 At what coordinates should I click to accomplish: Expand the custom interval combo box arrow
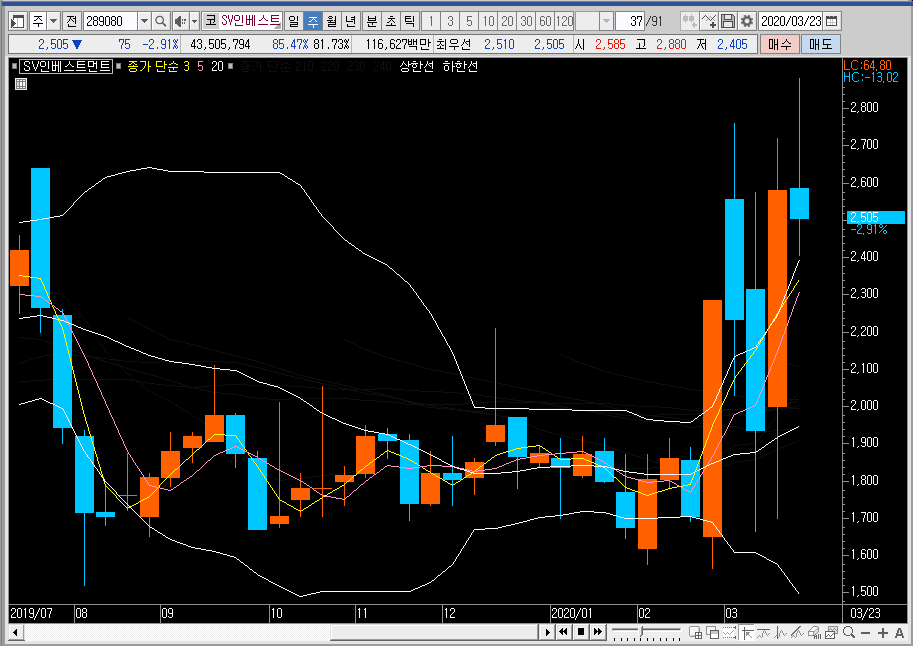coord(606,22)
